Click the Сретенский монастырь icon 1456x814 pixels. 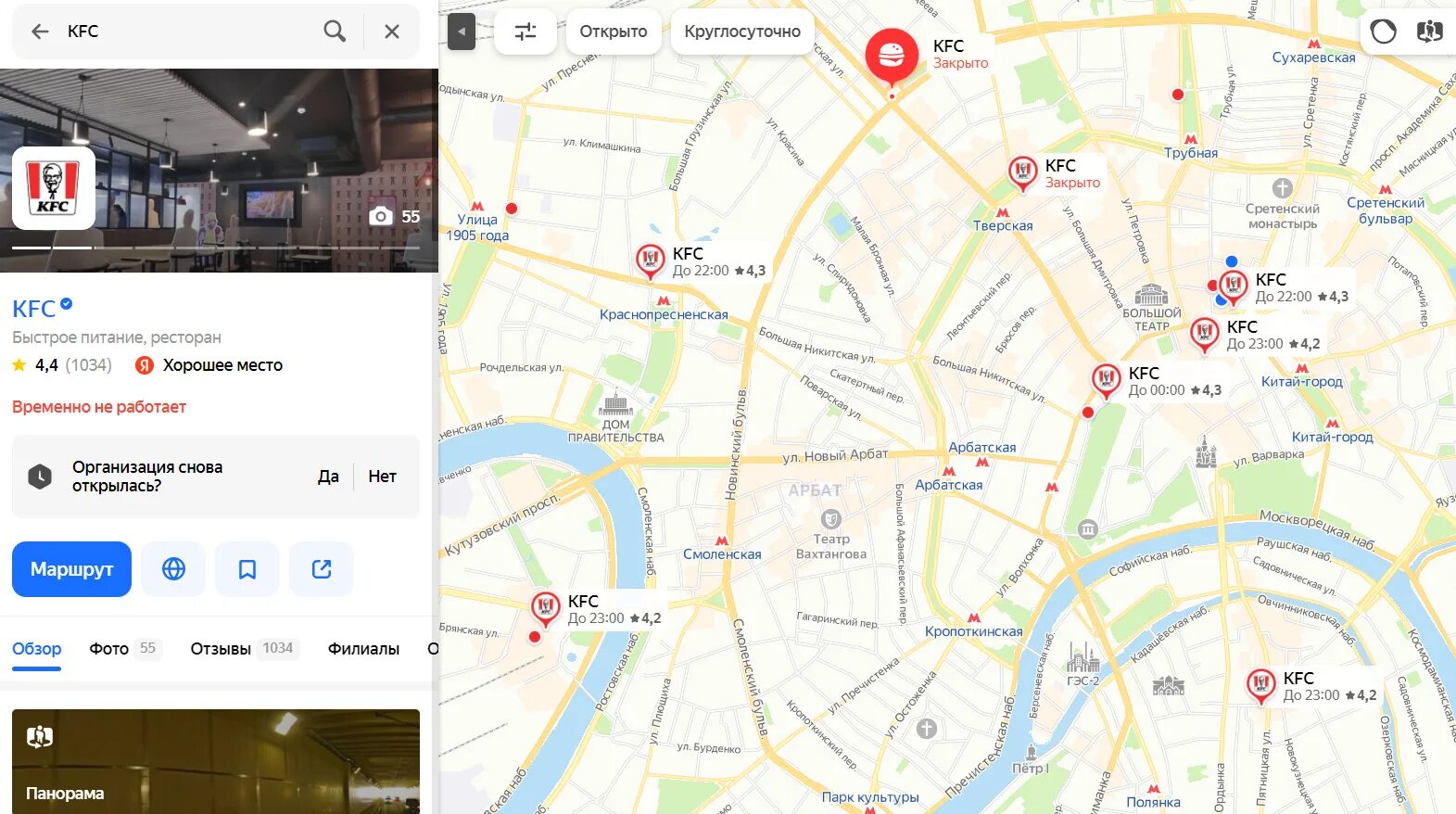click(x=1282, y=188)
